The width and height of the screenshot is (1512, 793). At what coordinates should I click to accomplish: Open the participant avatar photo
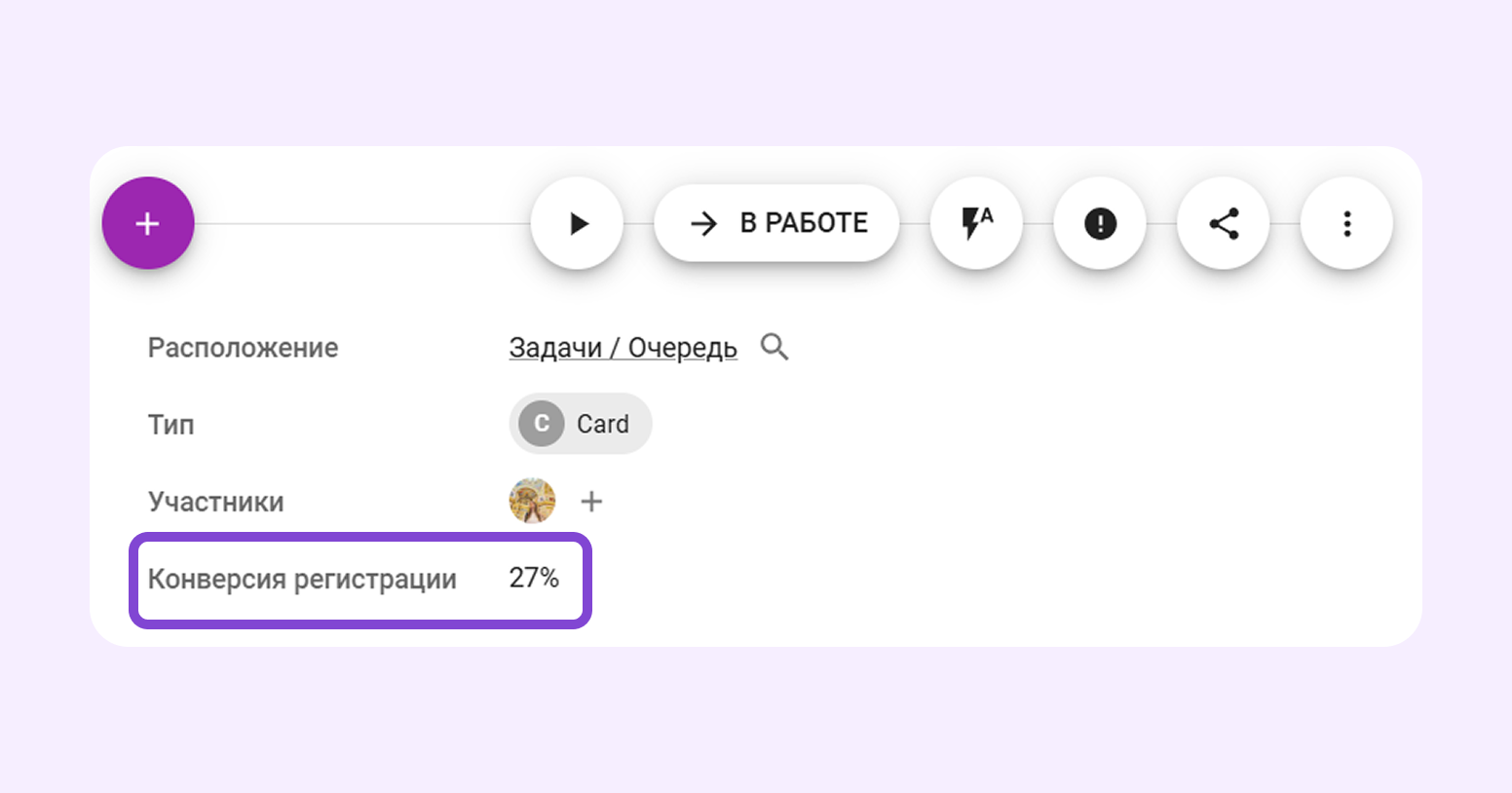532,501
